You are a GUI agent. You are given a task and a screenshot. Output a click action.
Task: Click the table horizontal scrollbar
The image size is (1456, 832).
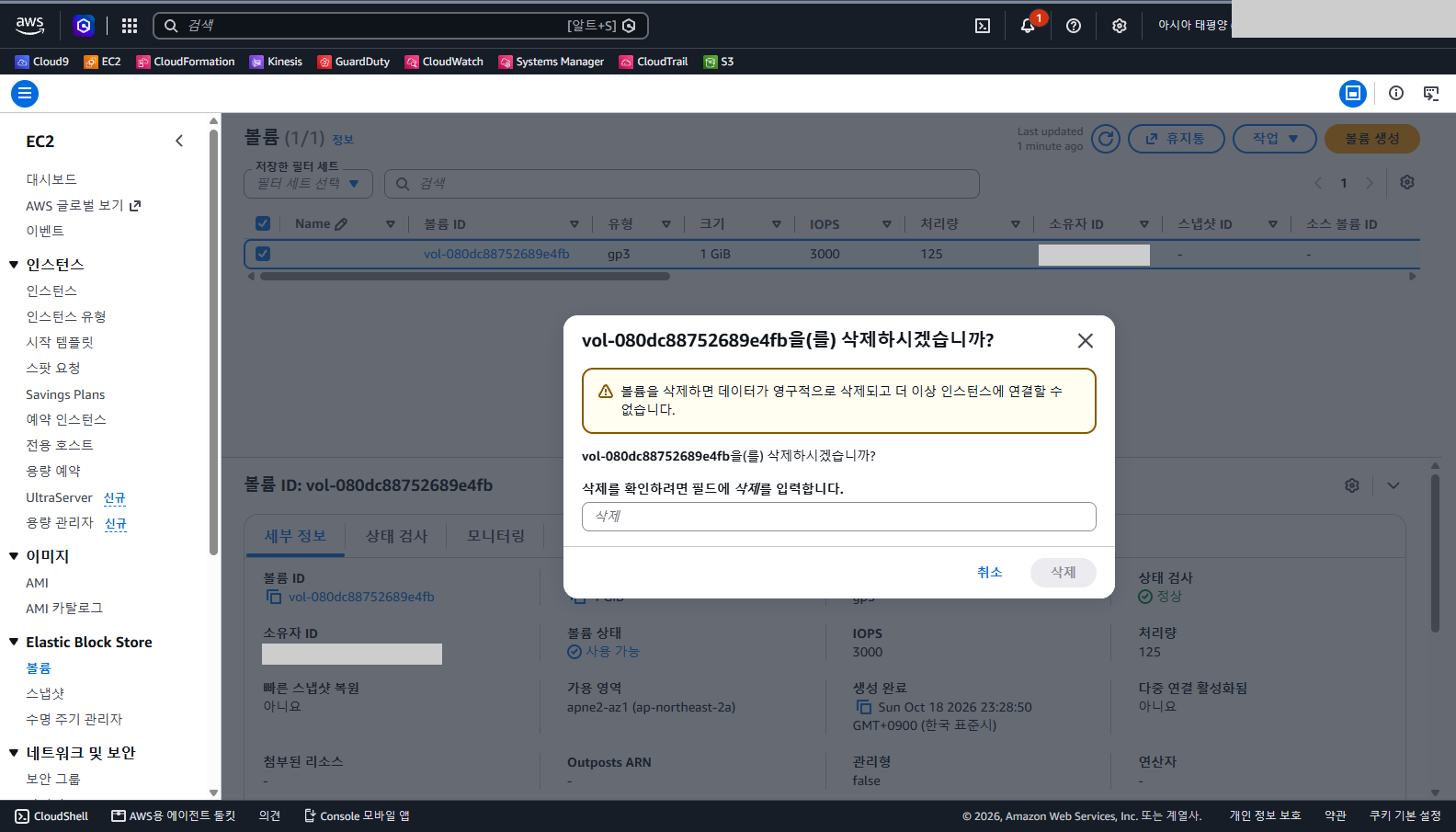465,276
